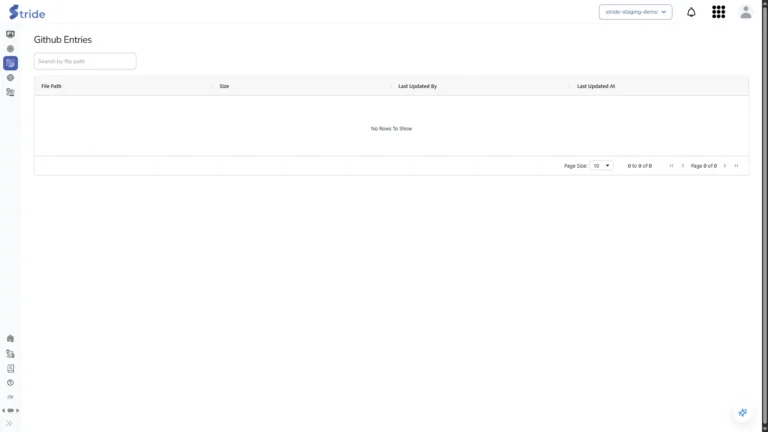768x432 pixels.
Task: Go to first page of results
Action: [671, 166]
